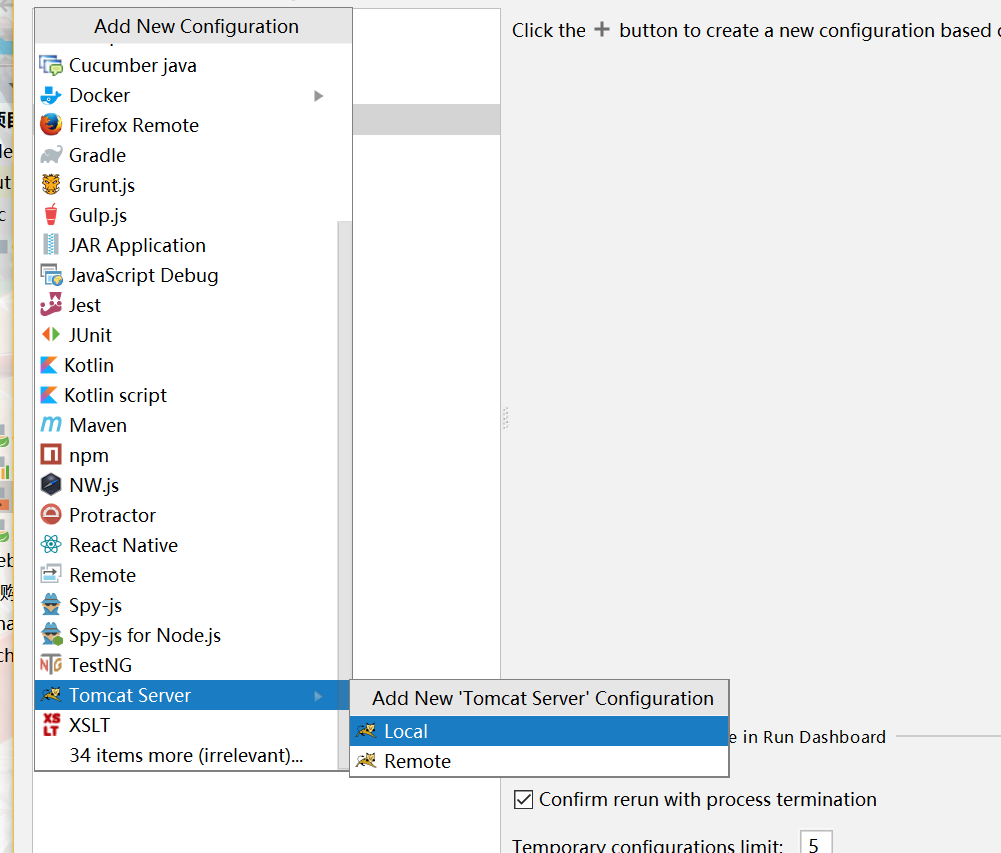Show 34 items more (irrelevant)

tap(186, 755)
